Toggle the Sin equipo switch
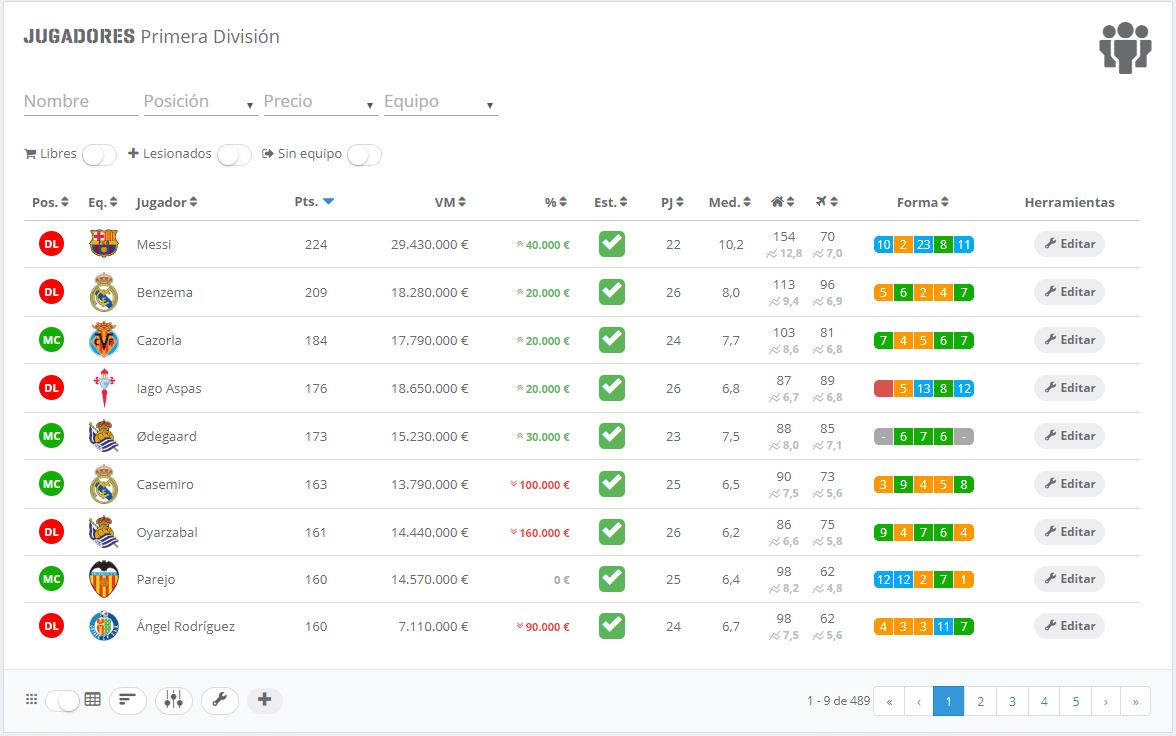Screen dimensions: 1176x736 (364, 155)
